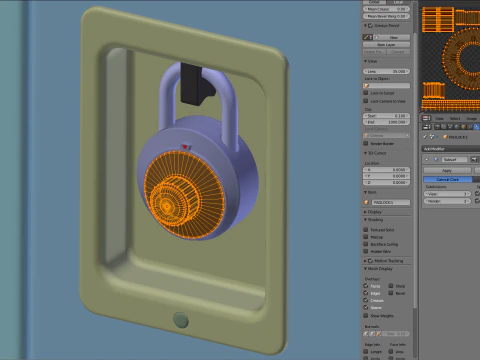Adjust the Lens value field
The width and height of the screenshot is (480, 360).
coord(386,71)
